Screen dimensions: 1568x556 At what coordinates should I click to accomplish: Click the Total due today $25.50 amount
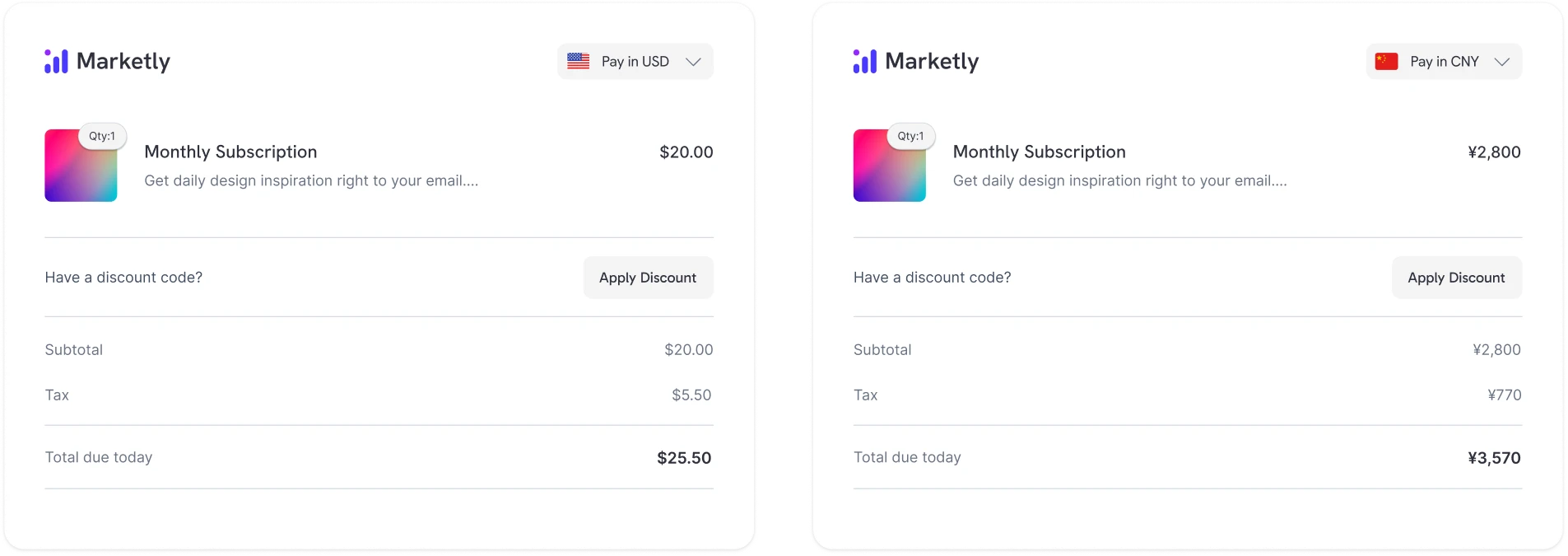point(683,457)
